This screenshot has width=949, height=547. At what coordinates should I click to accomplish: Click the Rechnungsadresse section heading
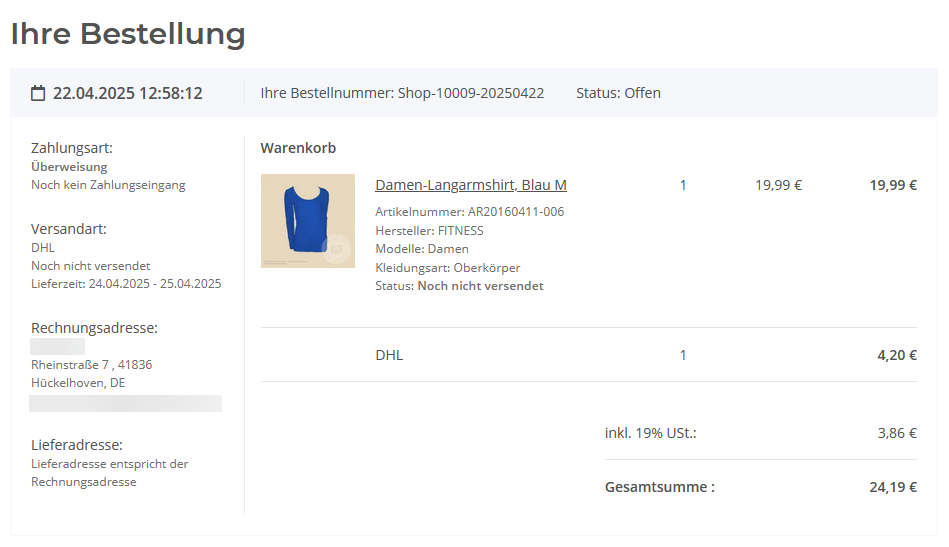pos(94,328)
